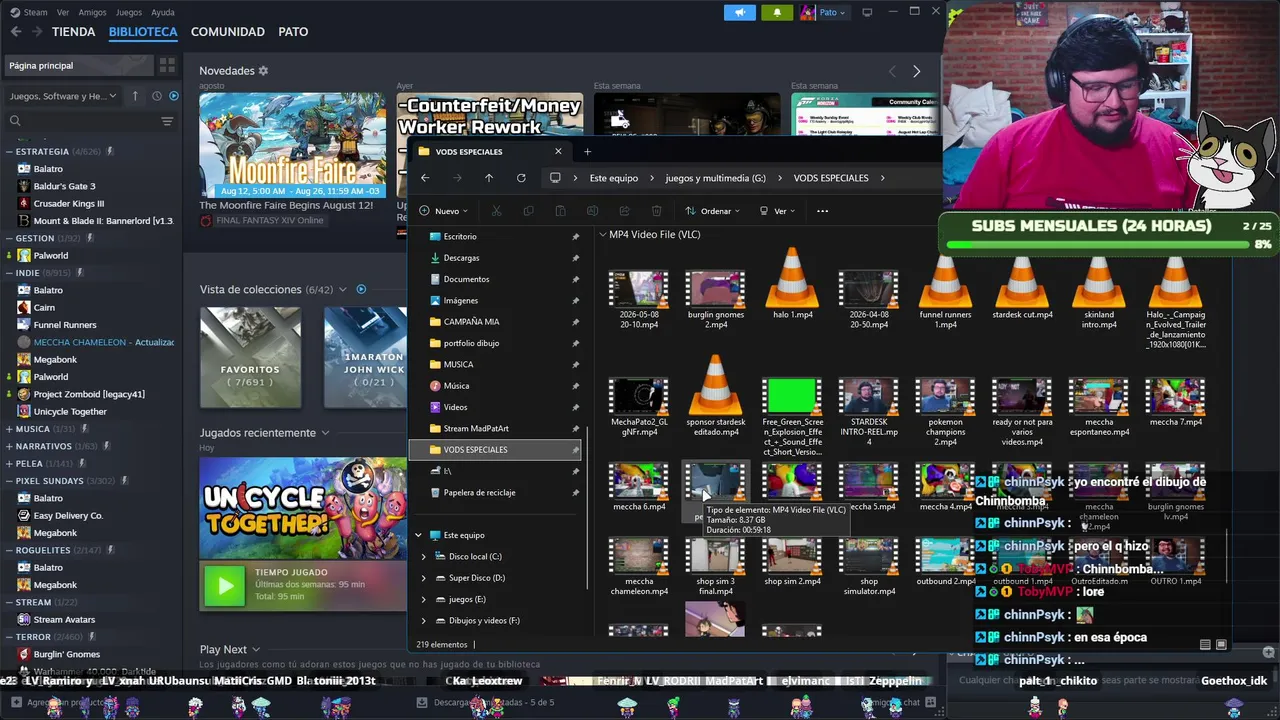Open Descargas in Explorer quick access
The image size is (1280, 720).
click(461, 258)
